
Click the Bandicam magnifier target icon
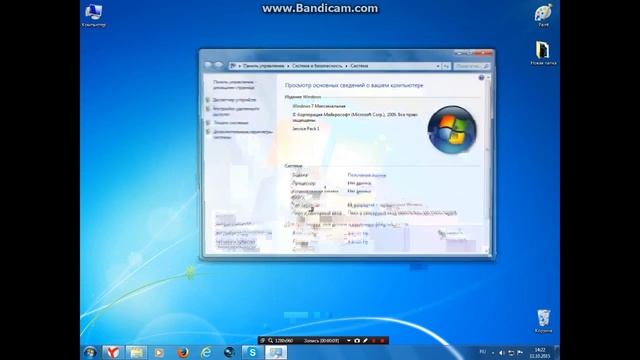tap(270, 340)
